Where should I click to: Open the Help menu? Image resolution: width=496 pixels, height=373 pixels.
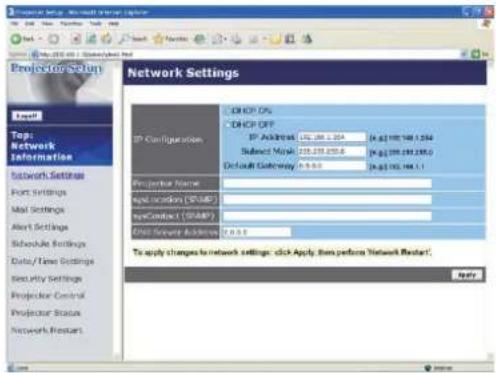point(114,24)
